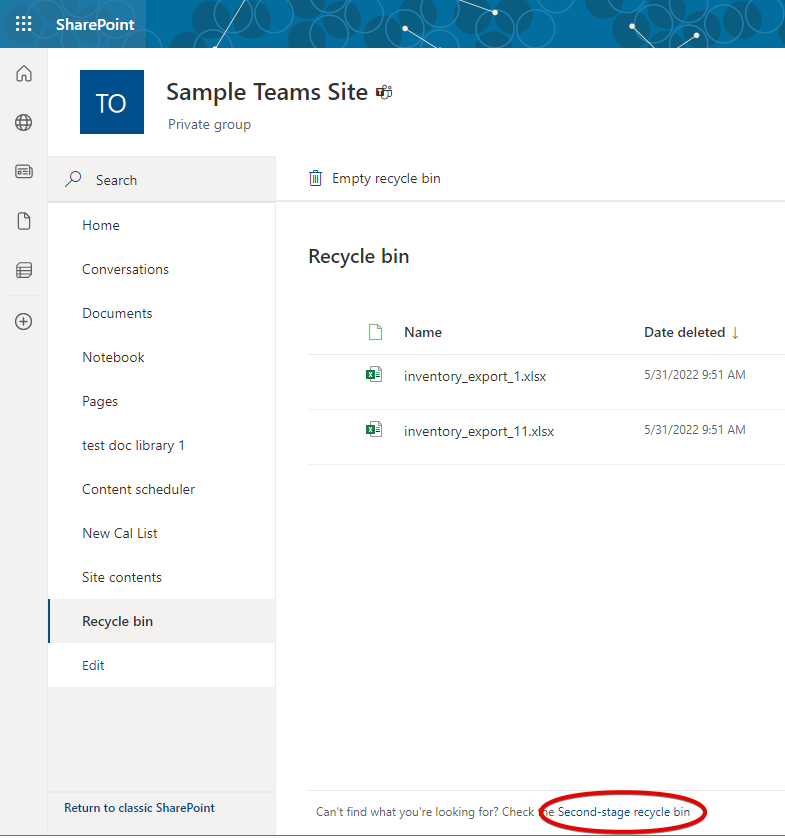The width and height of the screenshot is (785, 838).
Task: Open the Second-stage recycle bin link
Action: pyautogui.click(x=623, y=812)
